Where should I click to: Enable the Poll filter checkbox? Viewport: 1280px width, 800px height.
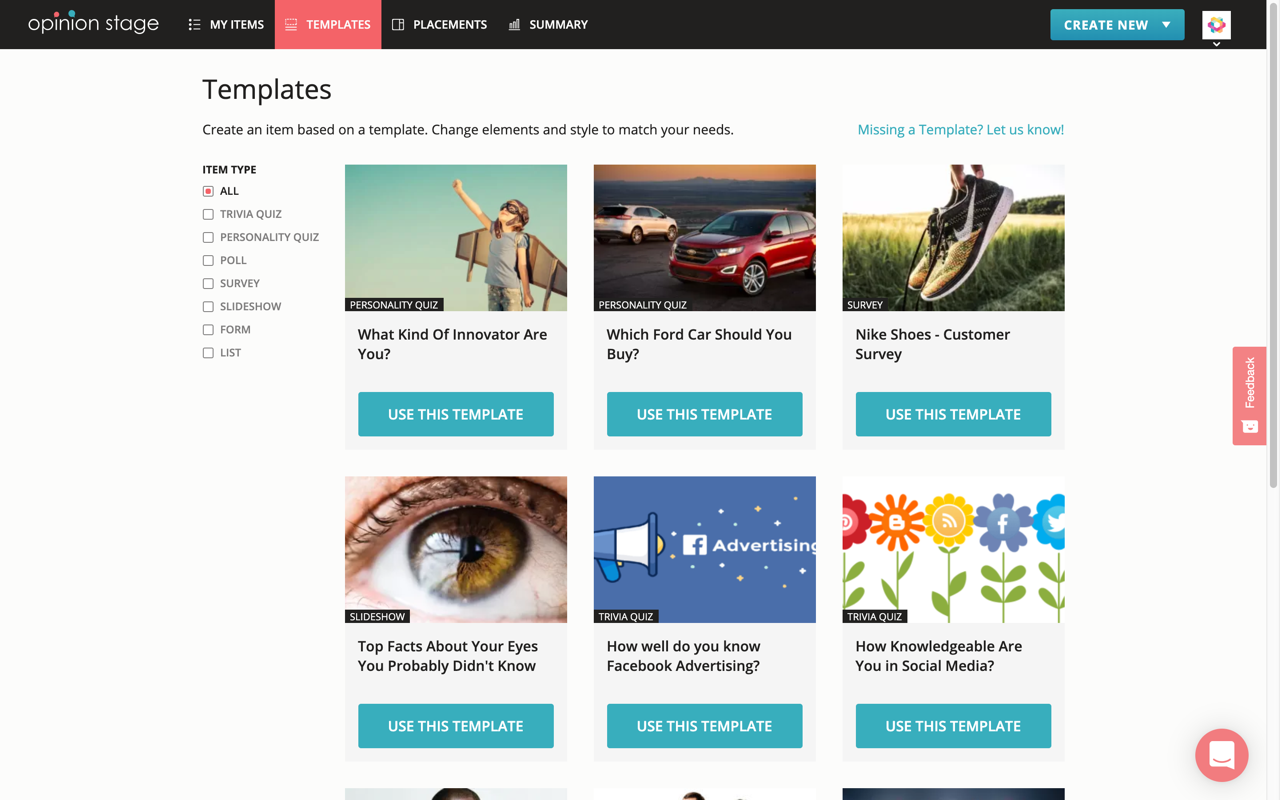(208, 260)
